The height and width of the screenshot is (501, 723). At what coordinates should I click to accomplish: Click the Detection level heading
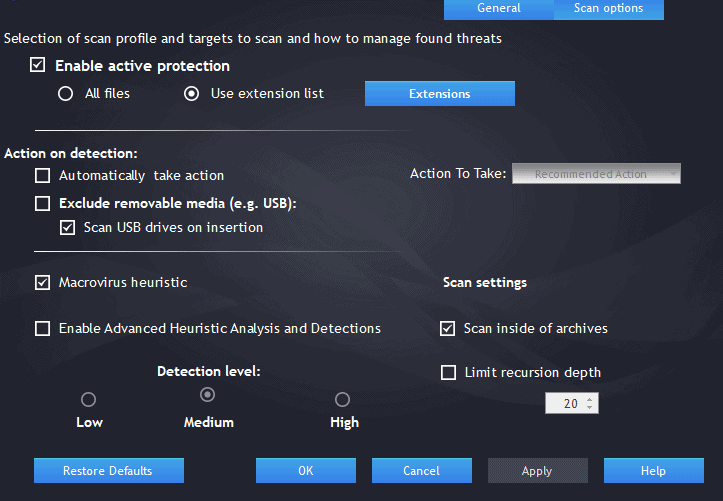point(209,371)
